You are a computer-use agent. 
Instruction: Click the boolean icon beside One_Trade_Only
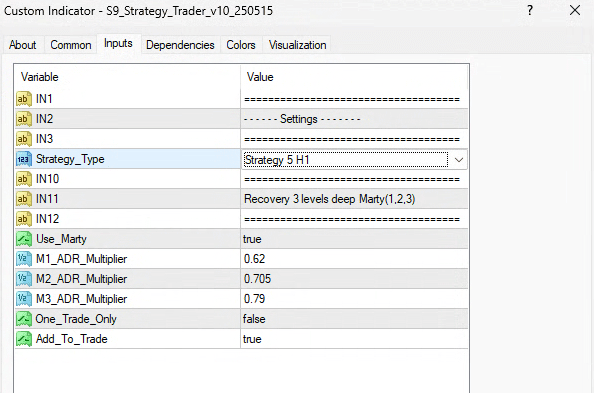tap(23, 319)
